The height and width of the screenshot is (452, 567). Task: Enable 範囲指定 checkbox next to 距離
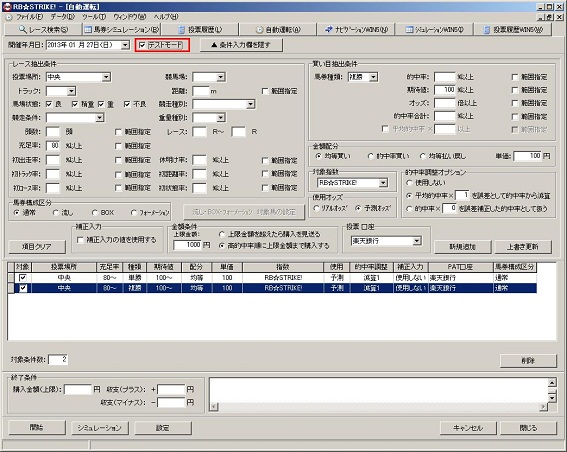pyautogui.click(x=265, y=91)
